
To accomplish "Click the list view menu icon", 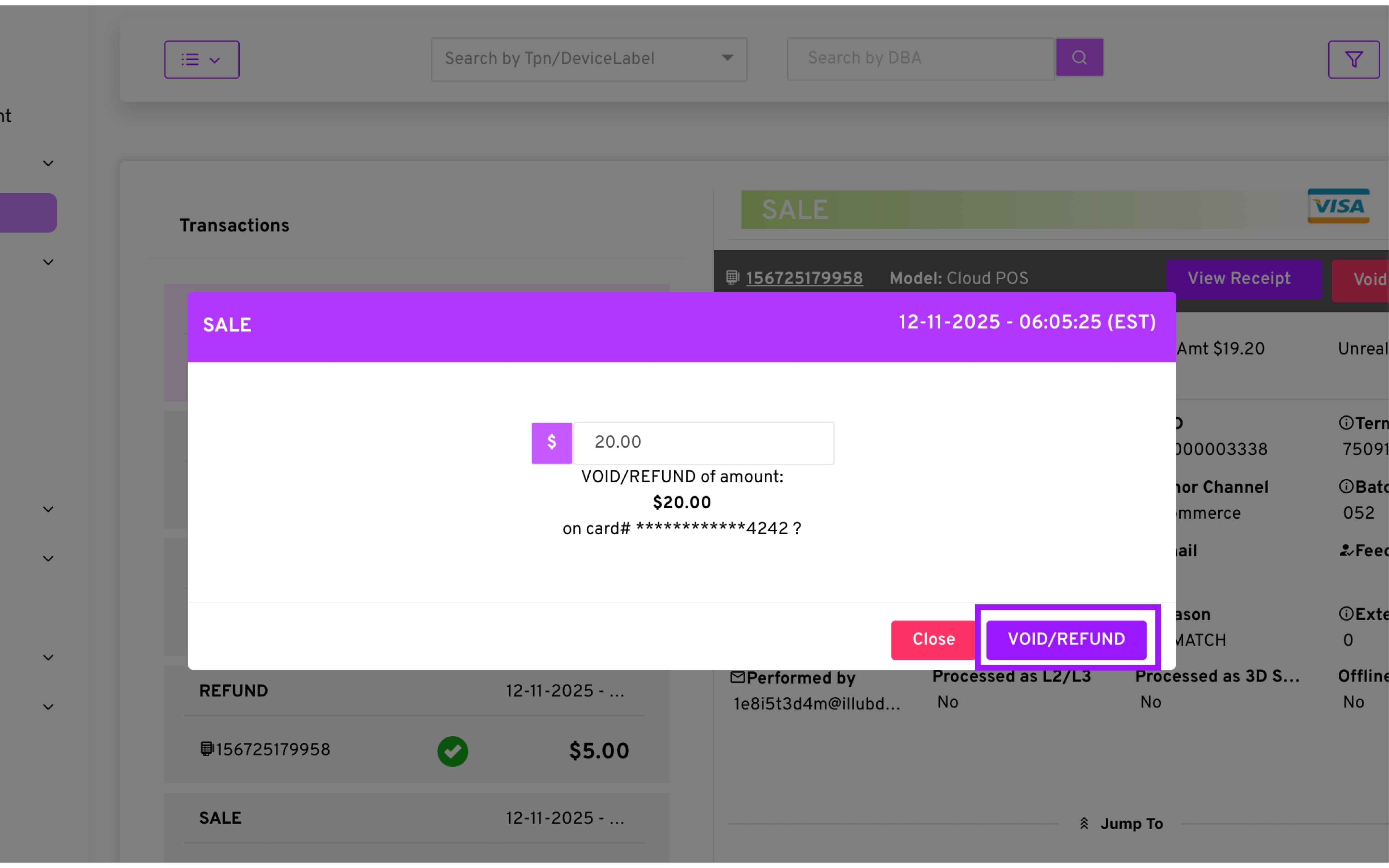I will [x=201, y=60].
